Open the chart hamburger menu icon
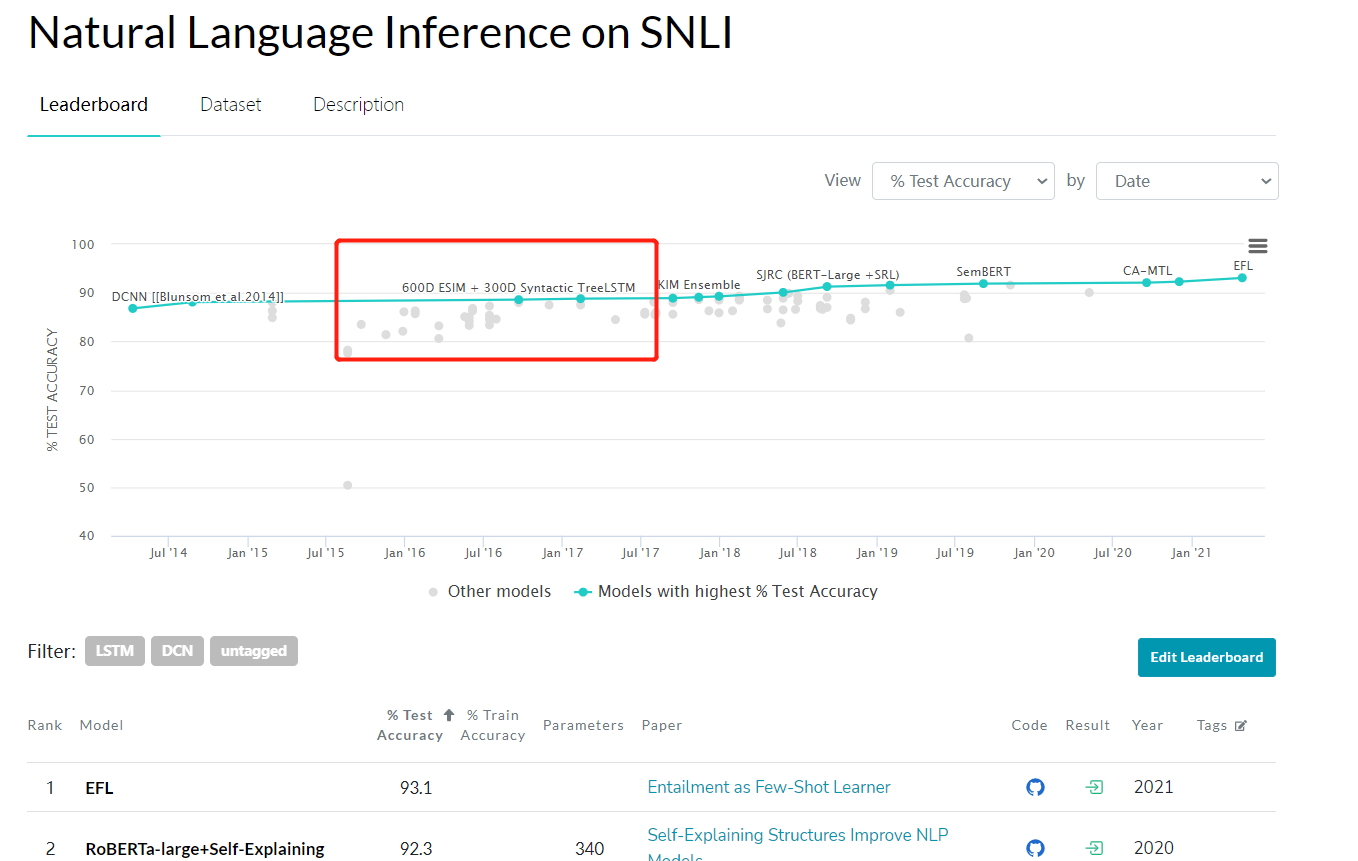Viewport: 1358px width, 861px height. click(x=1257, y=246)
